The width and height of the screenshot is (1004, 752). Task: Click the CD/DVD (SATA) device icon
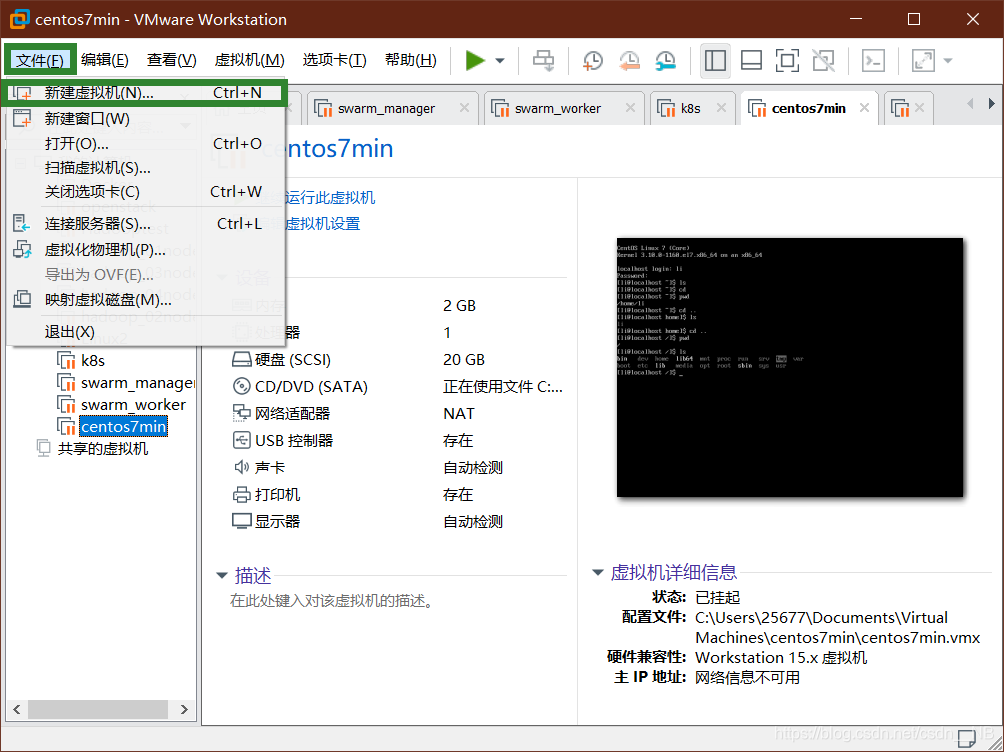(x=241, y=386)
